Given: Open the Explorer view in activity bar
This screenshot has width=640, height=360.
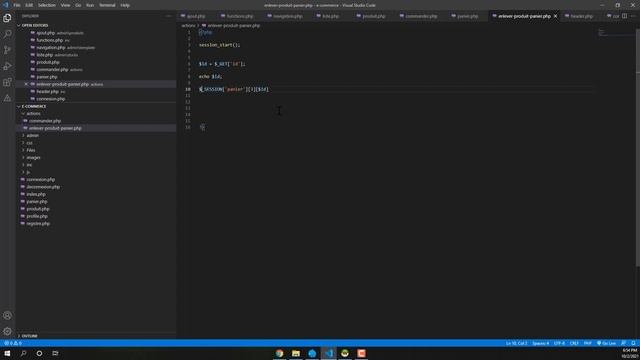Looking at the screenshot, I should point(7,18).
